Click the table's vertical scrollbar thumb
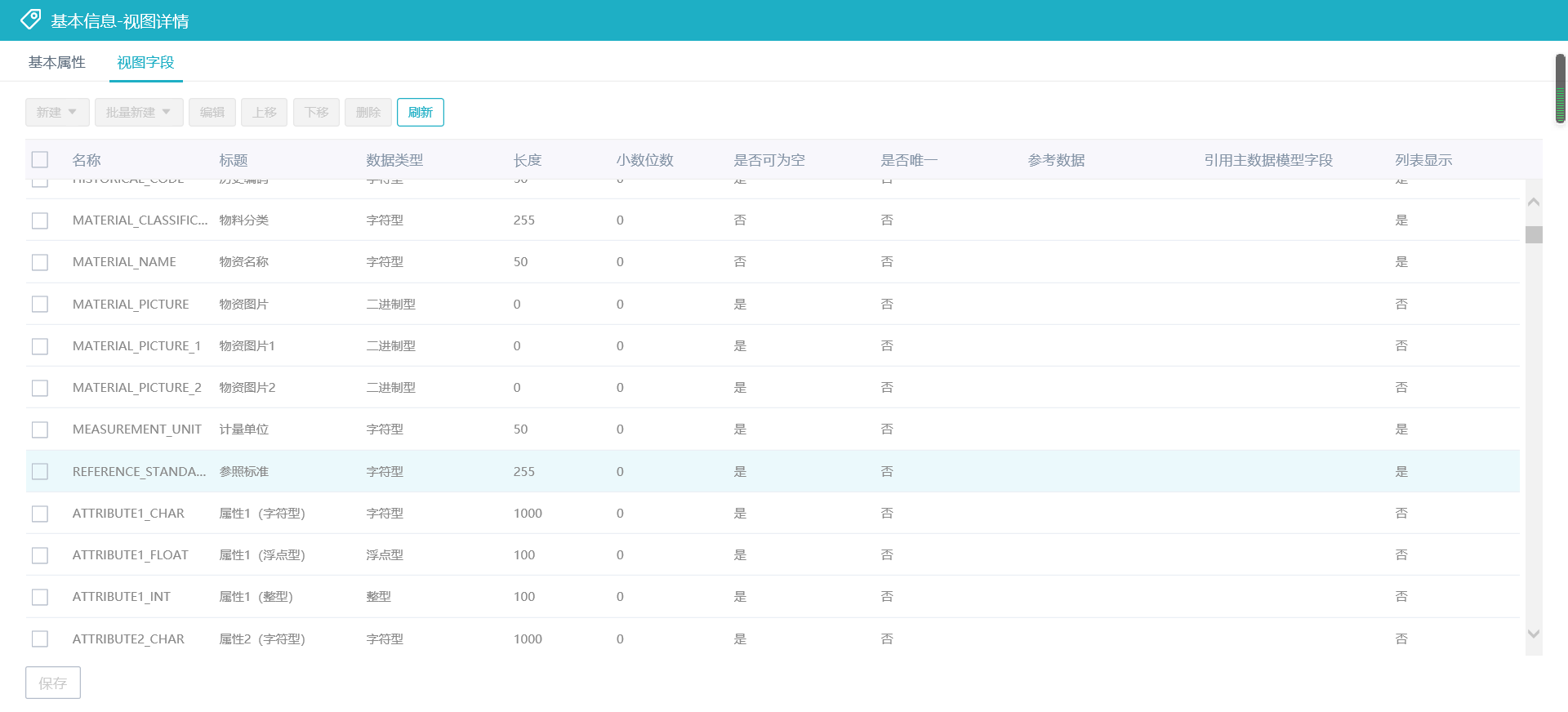This screenshot has width=1568, height=712. point(1534,234)
